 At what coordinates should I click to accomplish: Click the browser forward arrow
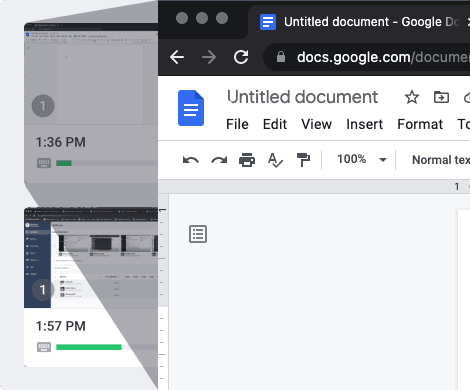209,57
